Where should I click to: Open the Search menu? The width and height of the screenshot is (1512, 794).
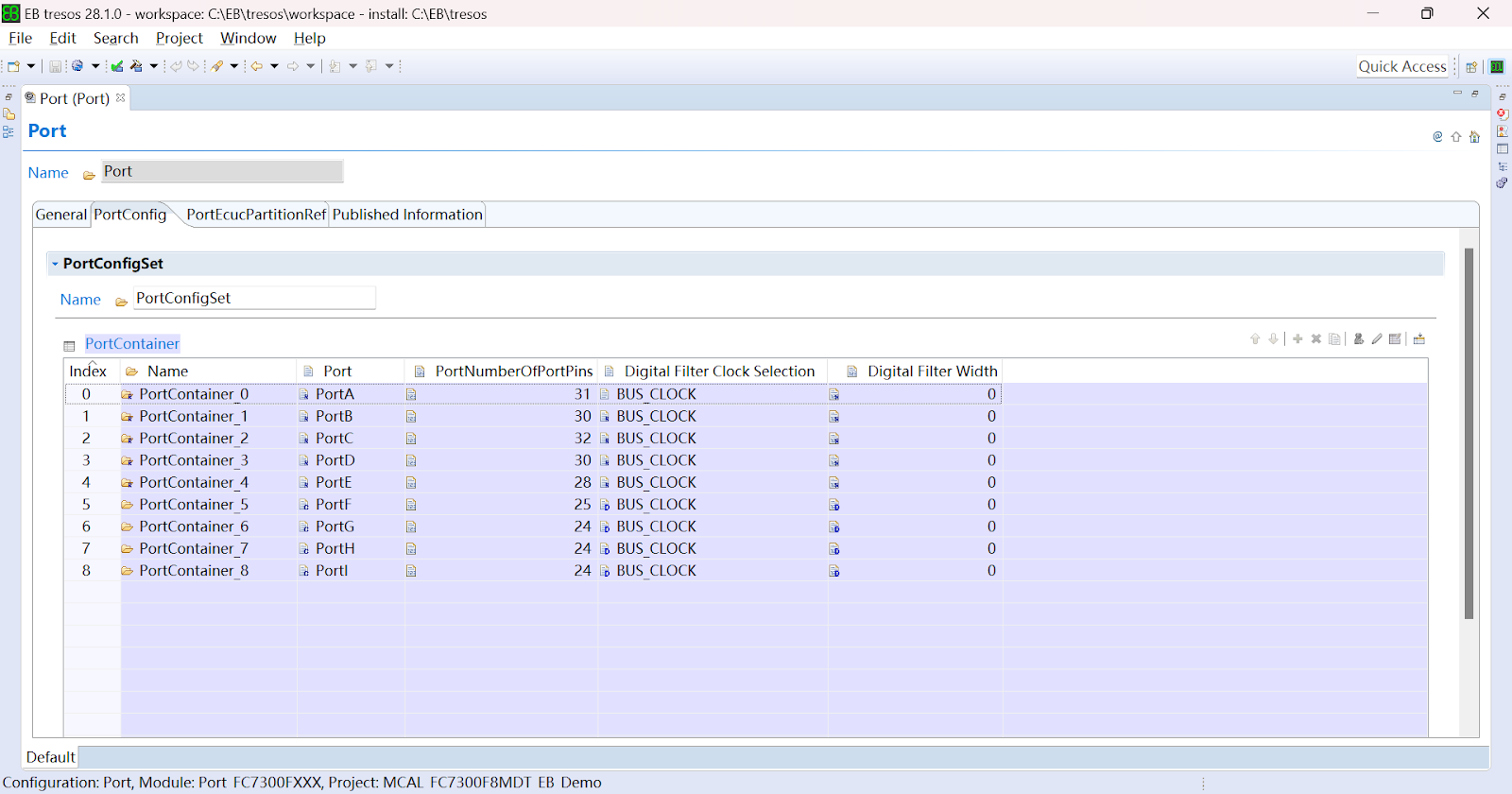pyautogui.click(x=116, y=38)
